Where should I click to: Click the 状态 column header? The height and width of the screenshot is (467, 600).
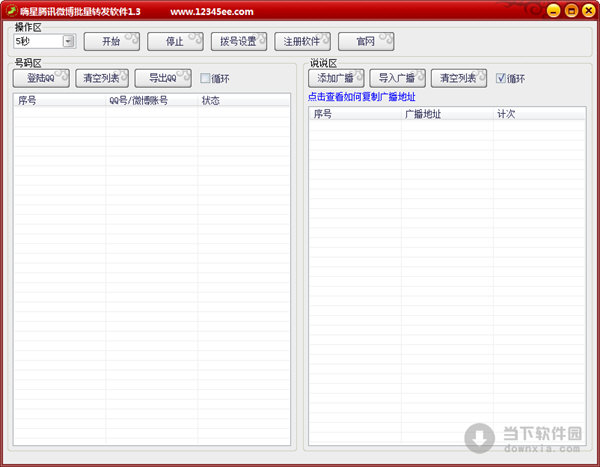pyautogui.click(x=244, y=100)
